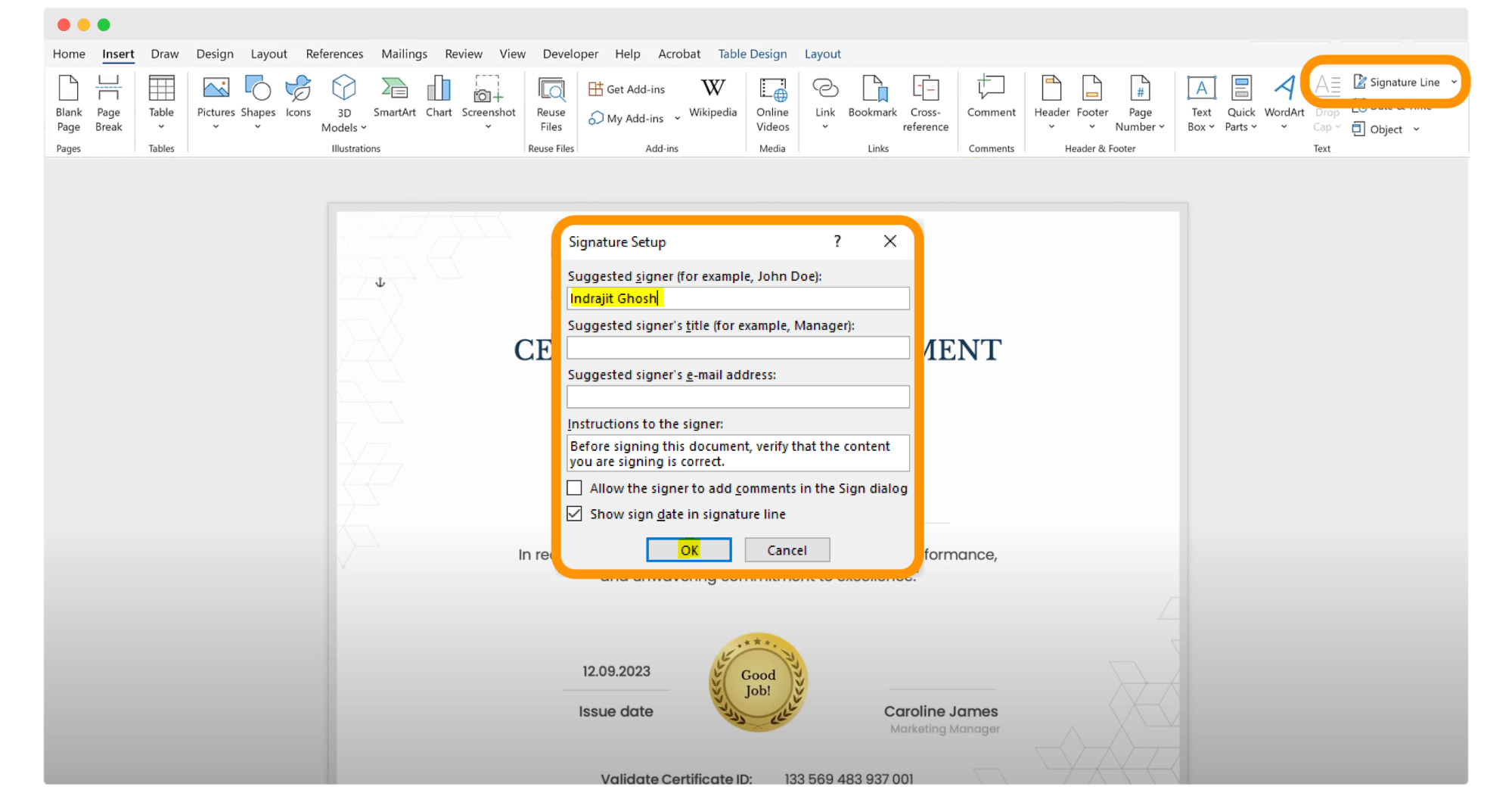Click Get Add-ins
Image resolution: width=1512 pixels, height=793 pixels.
coord(627,89)
